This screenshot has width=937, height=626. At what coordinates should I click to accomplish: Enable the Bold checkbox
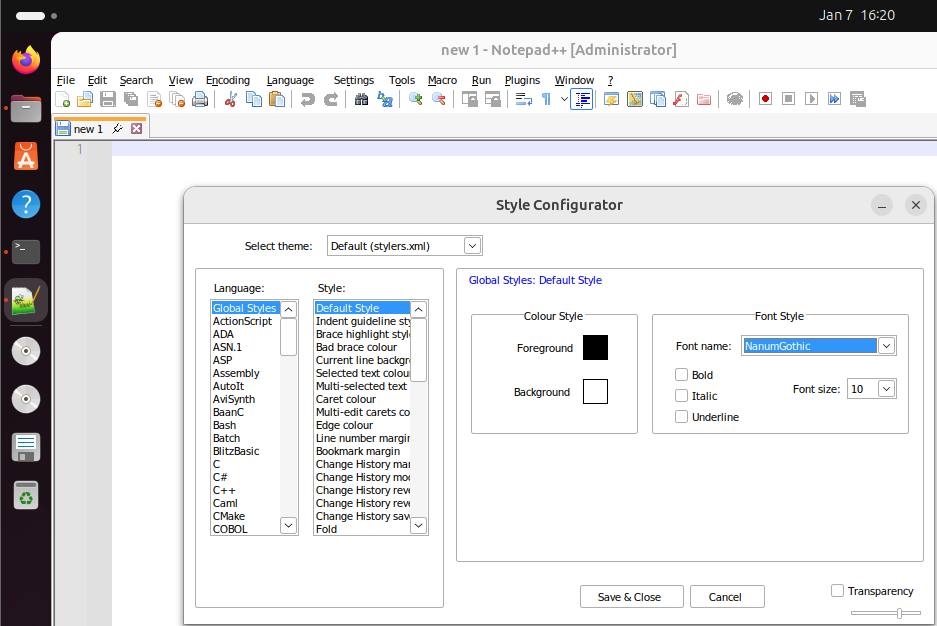(x=681, y=375)
